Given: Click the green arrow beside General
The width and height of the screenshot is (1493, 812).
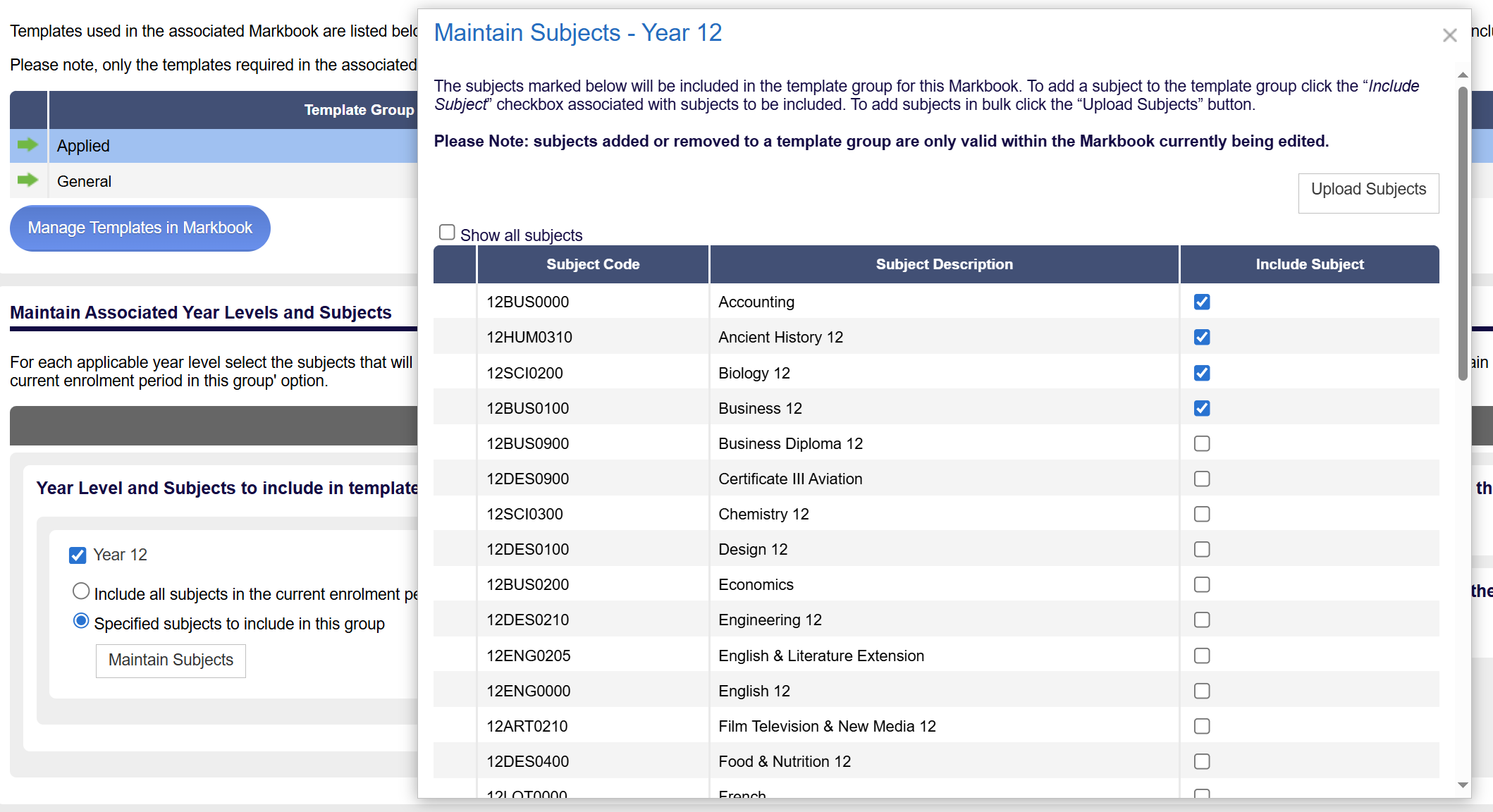Looking at the screenshot, I should pyautogui.click(x=27, y=180).
